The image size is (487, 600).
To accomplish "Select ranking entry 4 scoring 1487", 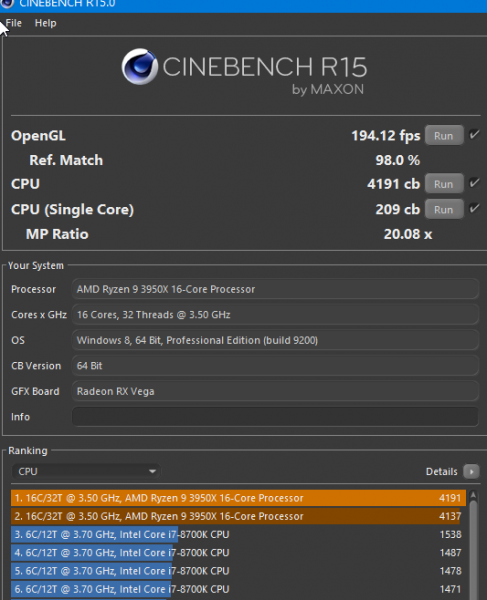I will click(x=238, y=553).
